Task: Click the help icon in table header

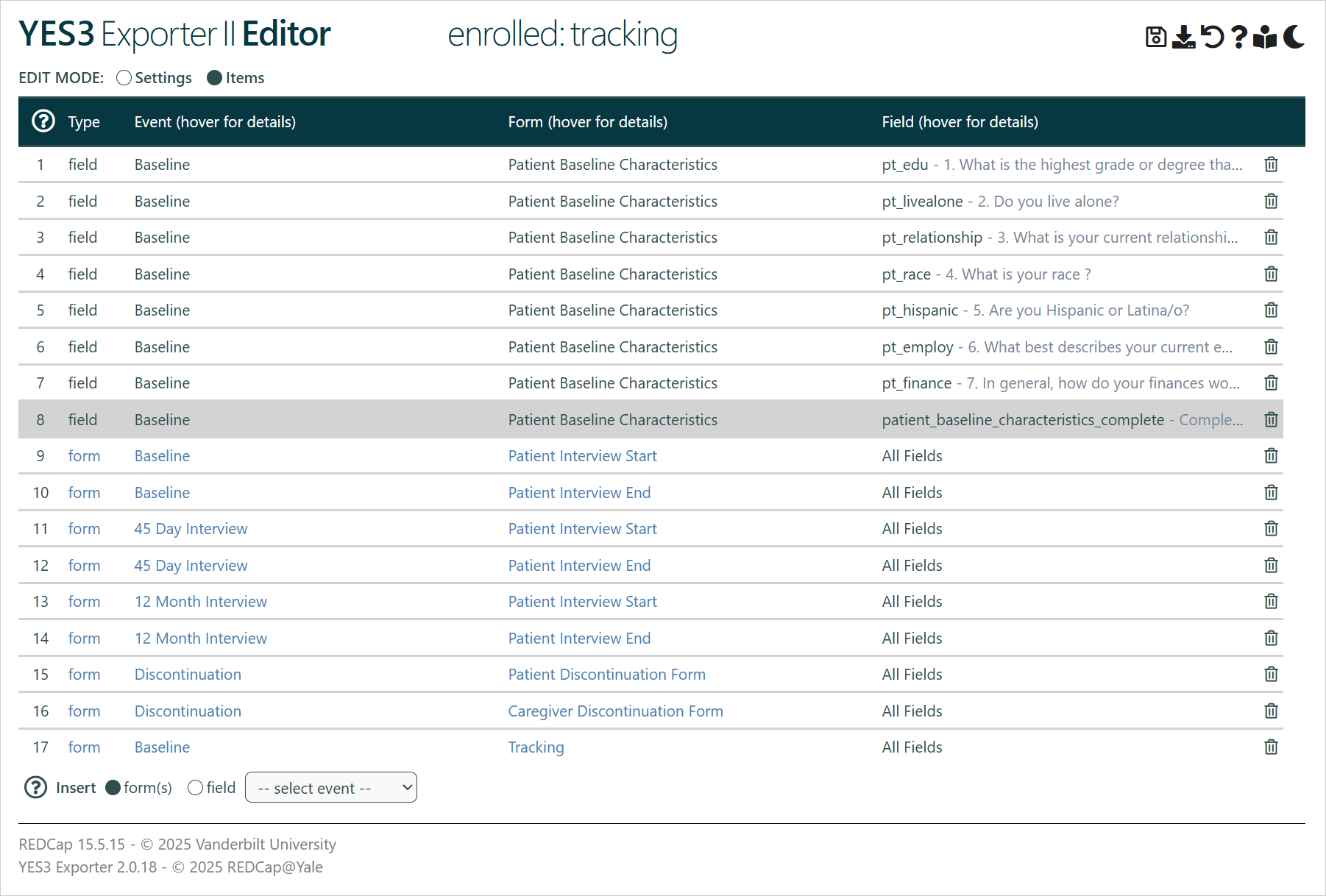Action: [x=43, y=121]
